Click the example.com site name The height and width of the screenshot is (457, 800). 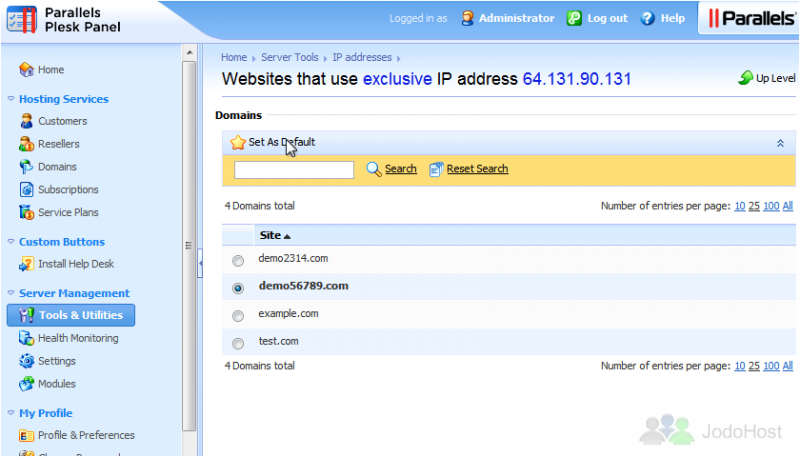click(x=288, y=313)
